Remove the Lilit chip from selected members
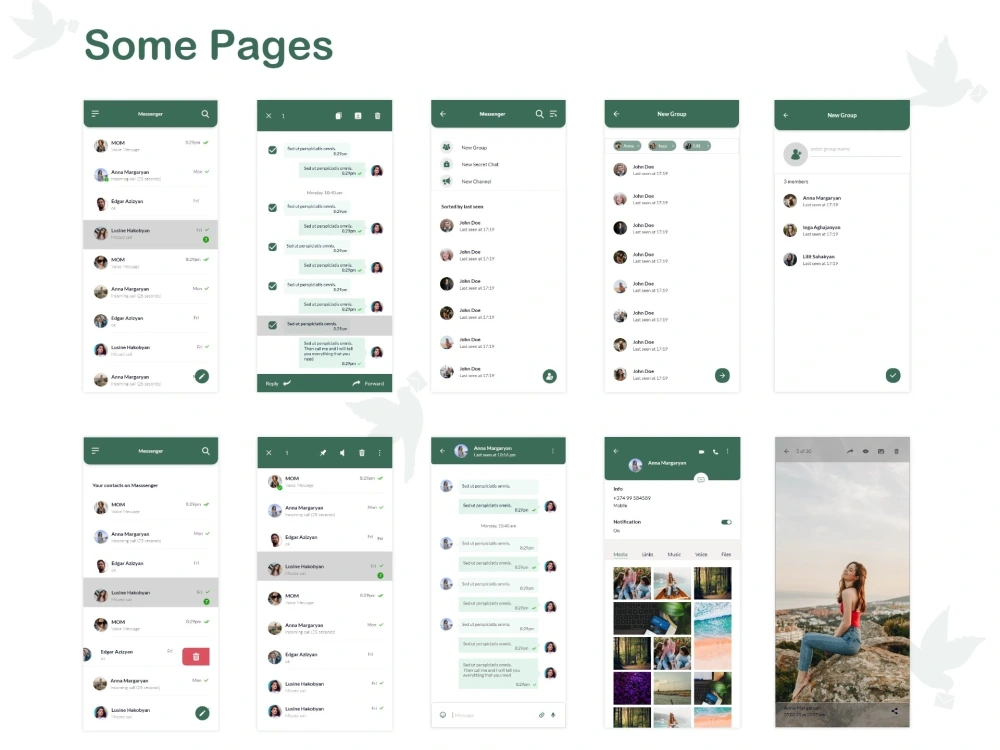This screenshot has width=1000, height=750. tap(707, 146)
